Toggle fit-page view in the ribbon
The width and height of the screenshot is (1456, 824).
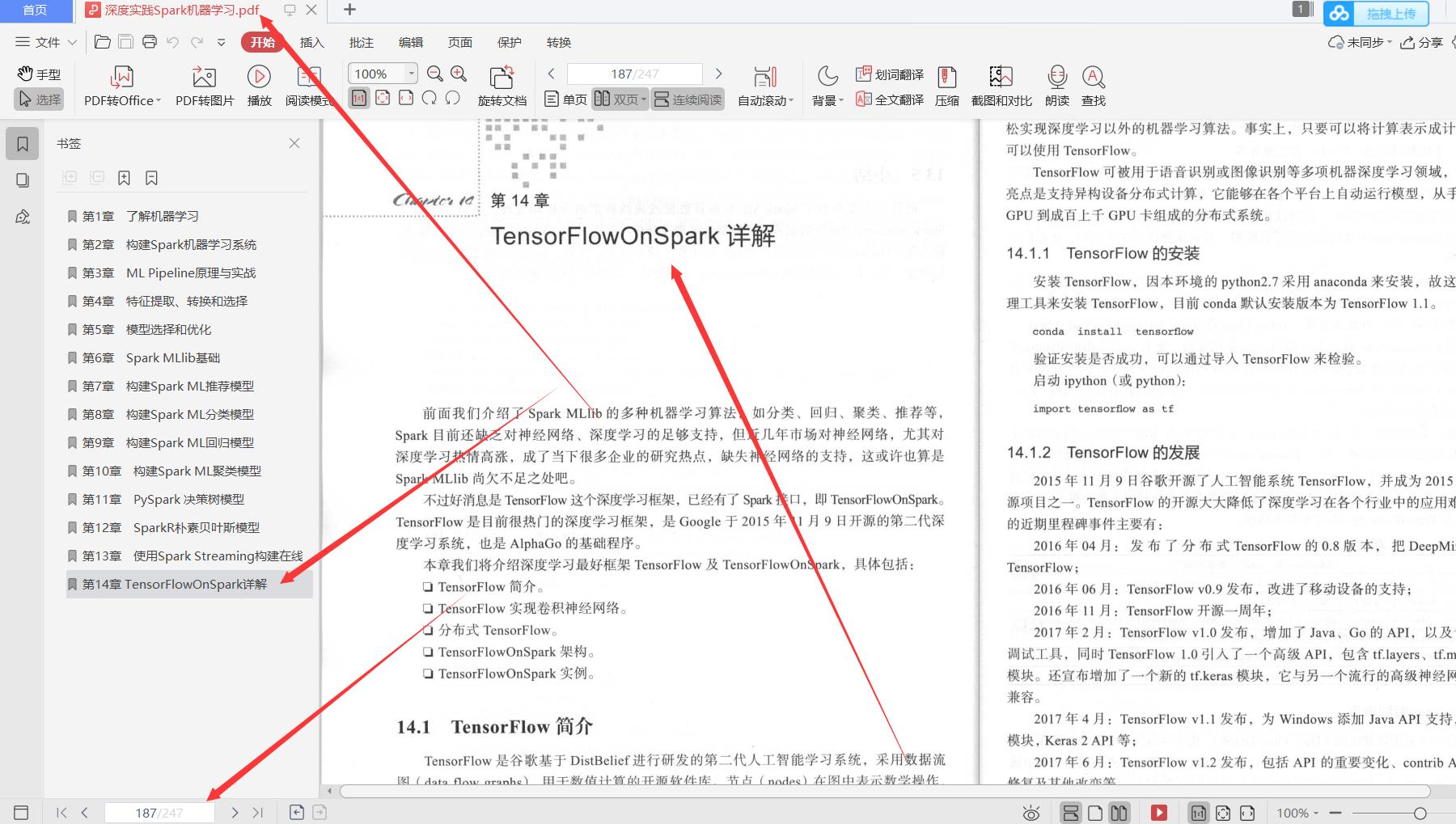click(x=383, y=98)
